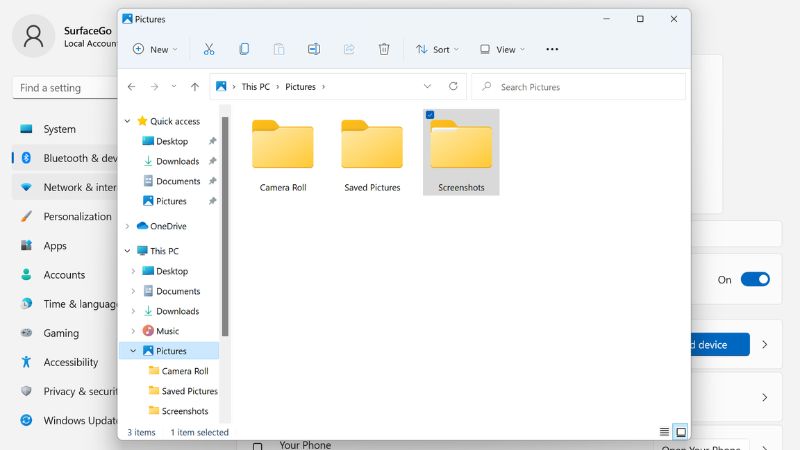Switch to details list view icon
Image resolution: width=800 pixels, height=450 pixels.
664,432
